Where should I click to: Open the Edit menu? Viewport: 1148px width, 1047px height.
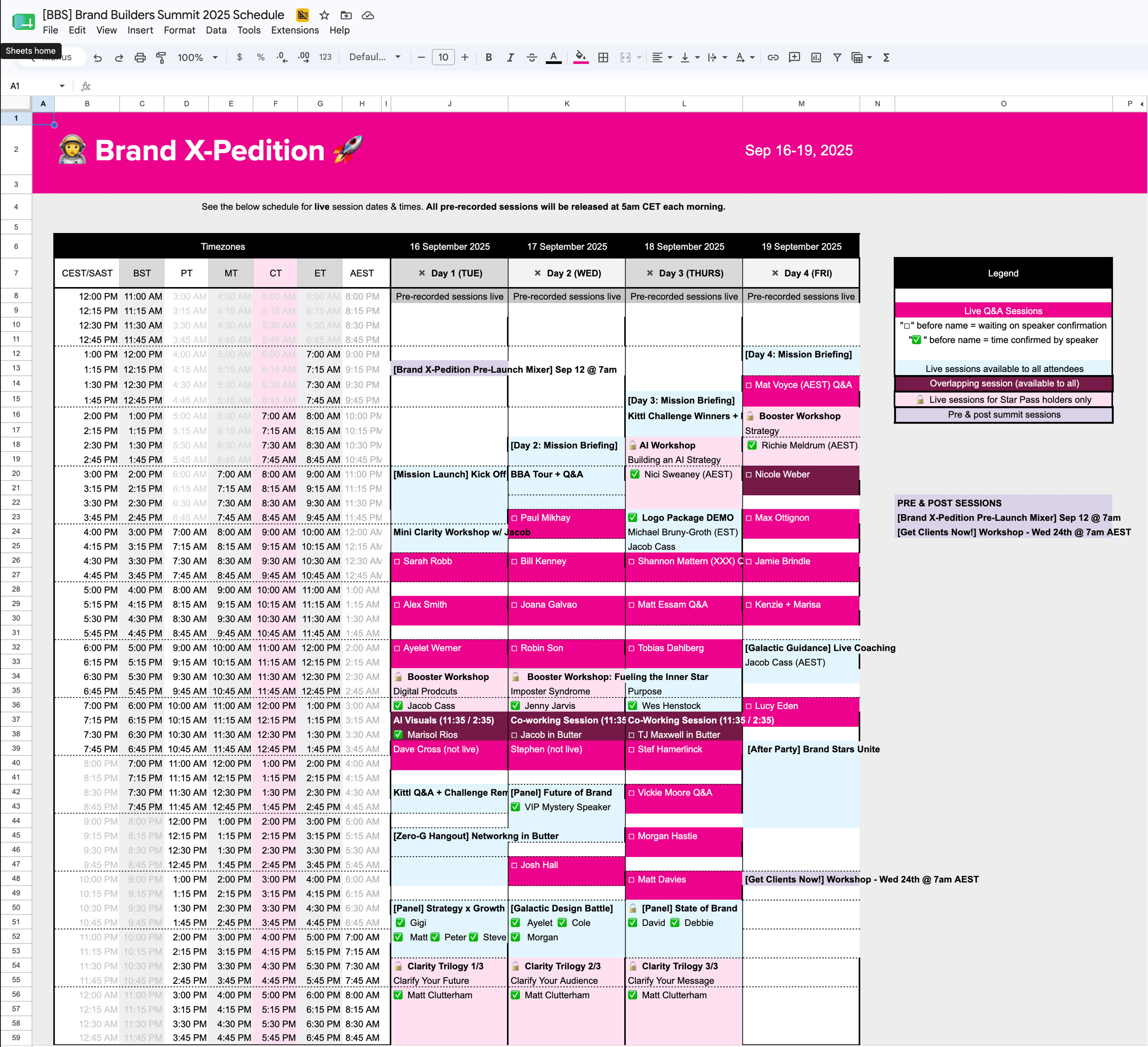(77, 30)
